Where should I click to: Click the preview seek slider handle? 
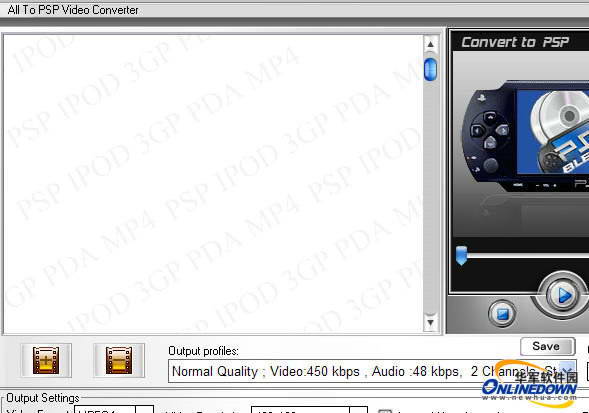click(461, 255)
